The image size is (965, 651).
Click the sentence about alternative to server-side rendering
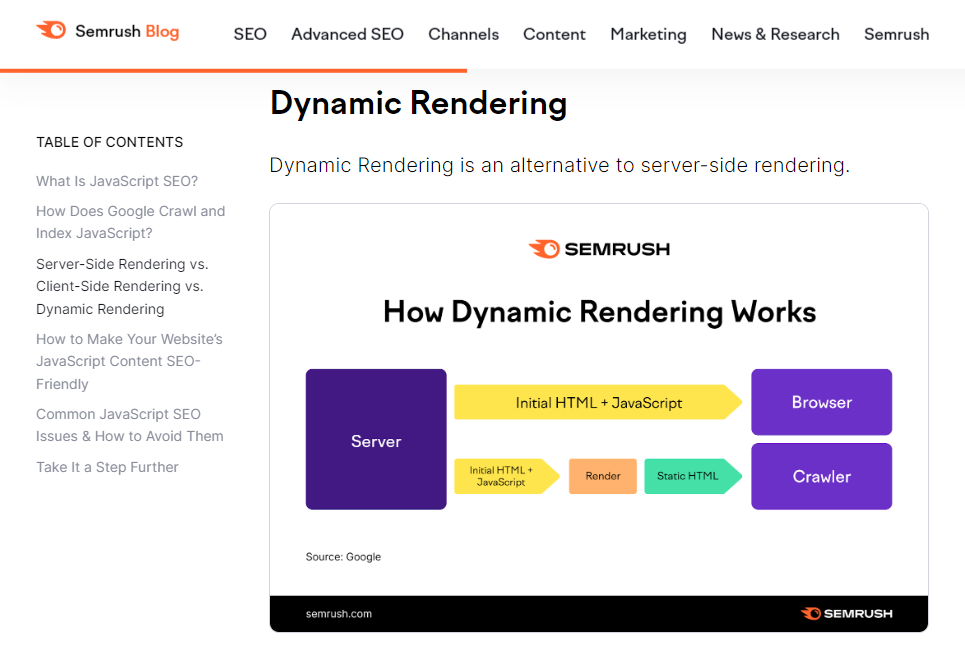tap(559, 166)
